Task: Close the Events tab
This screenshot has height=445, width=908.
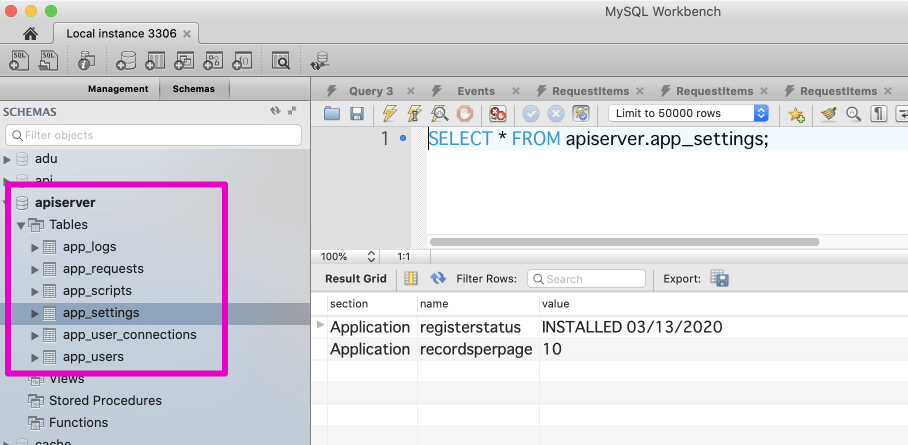Action: (x=515, y=91)
